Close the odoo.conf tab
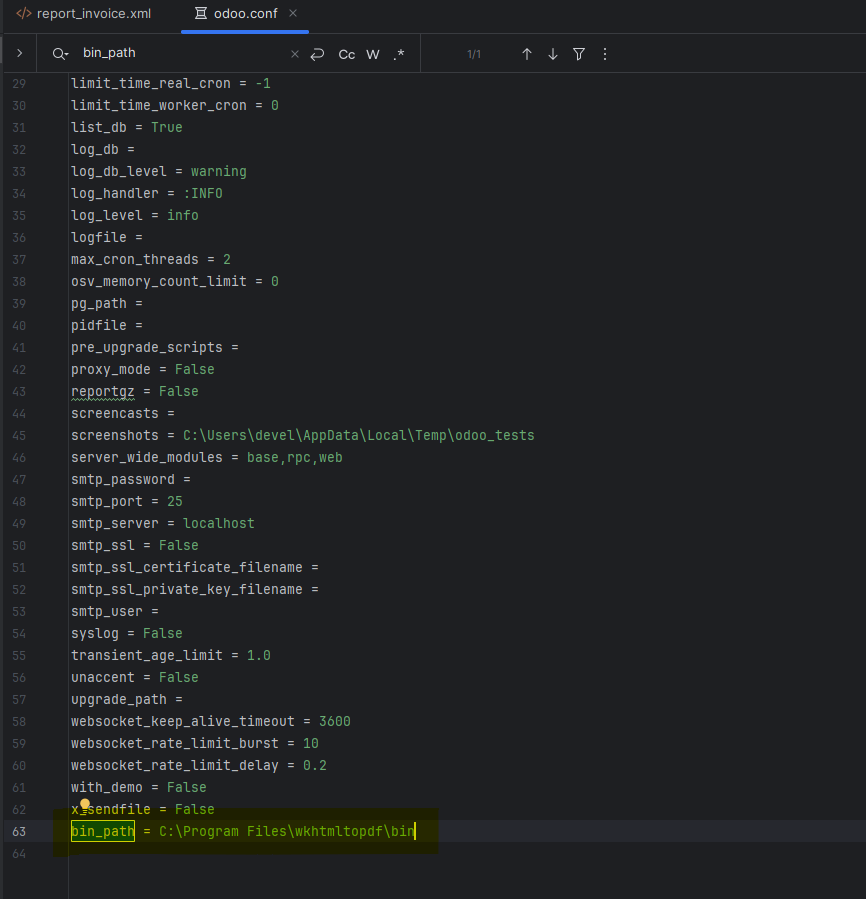The width and height of the screenshot is (866, 899). [x=292, y=14]
